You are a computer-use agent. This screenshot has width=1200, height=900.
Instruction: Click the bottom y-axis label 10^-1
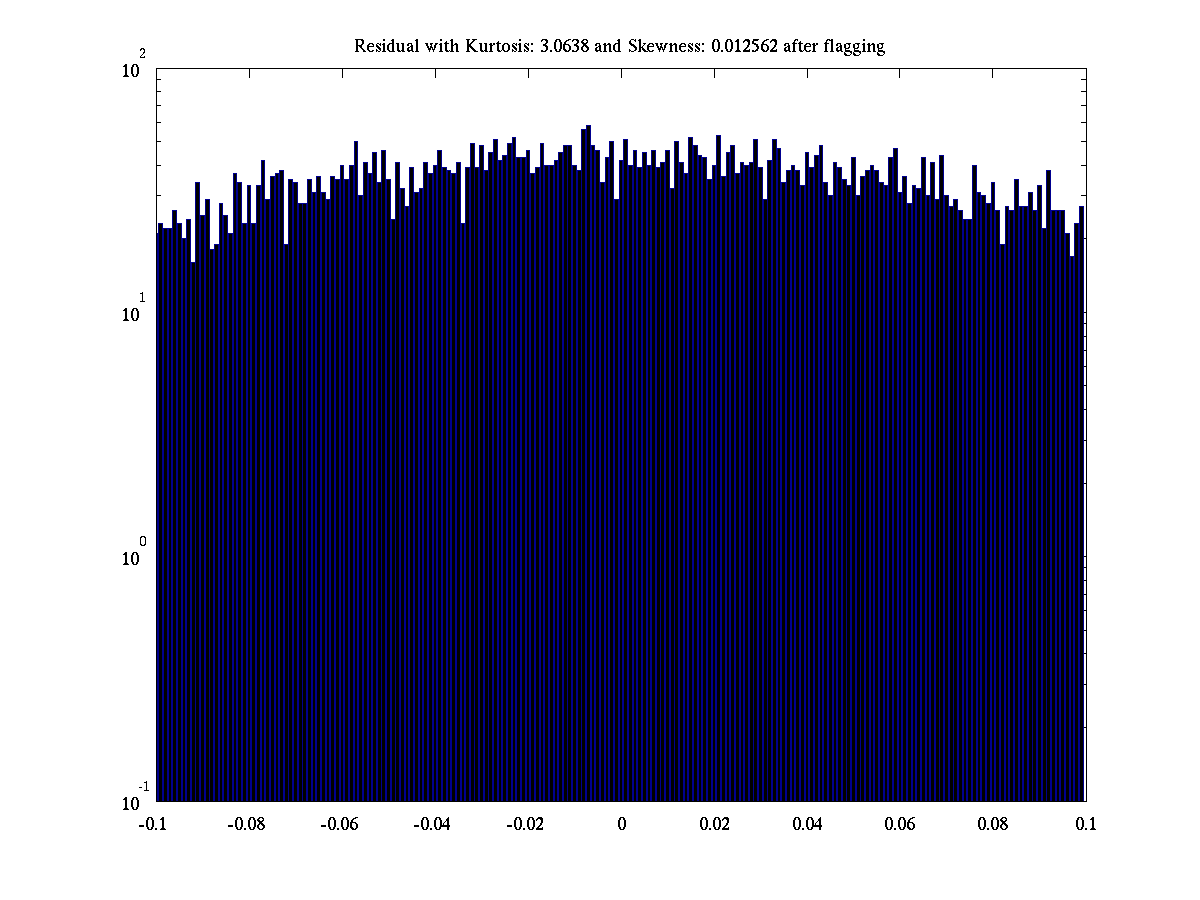[135, 801]
